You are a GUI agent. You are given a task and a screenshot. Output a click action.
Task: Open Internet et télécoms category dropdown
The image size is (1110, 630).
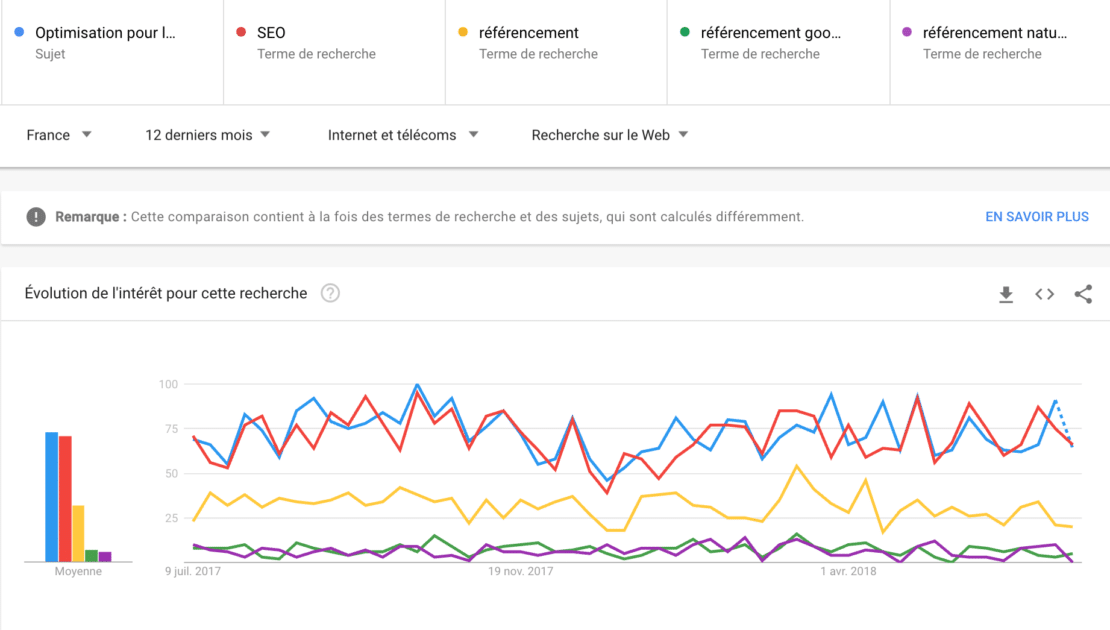pos(402,135)
